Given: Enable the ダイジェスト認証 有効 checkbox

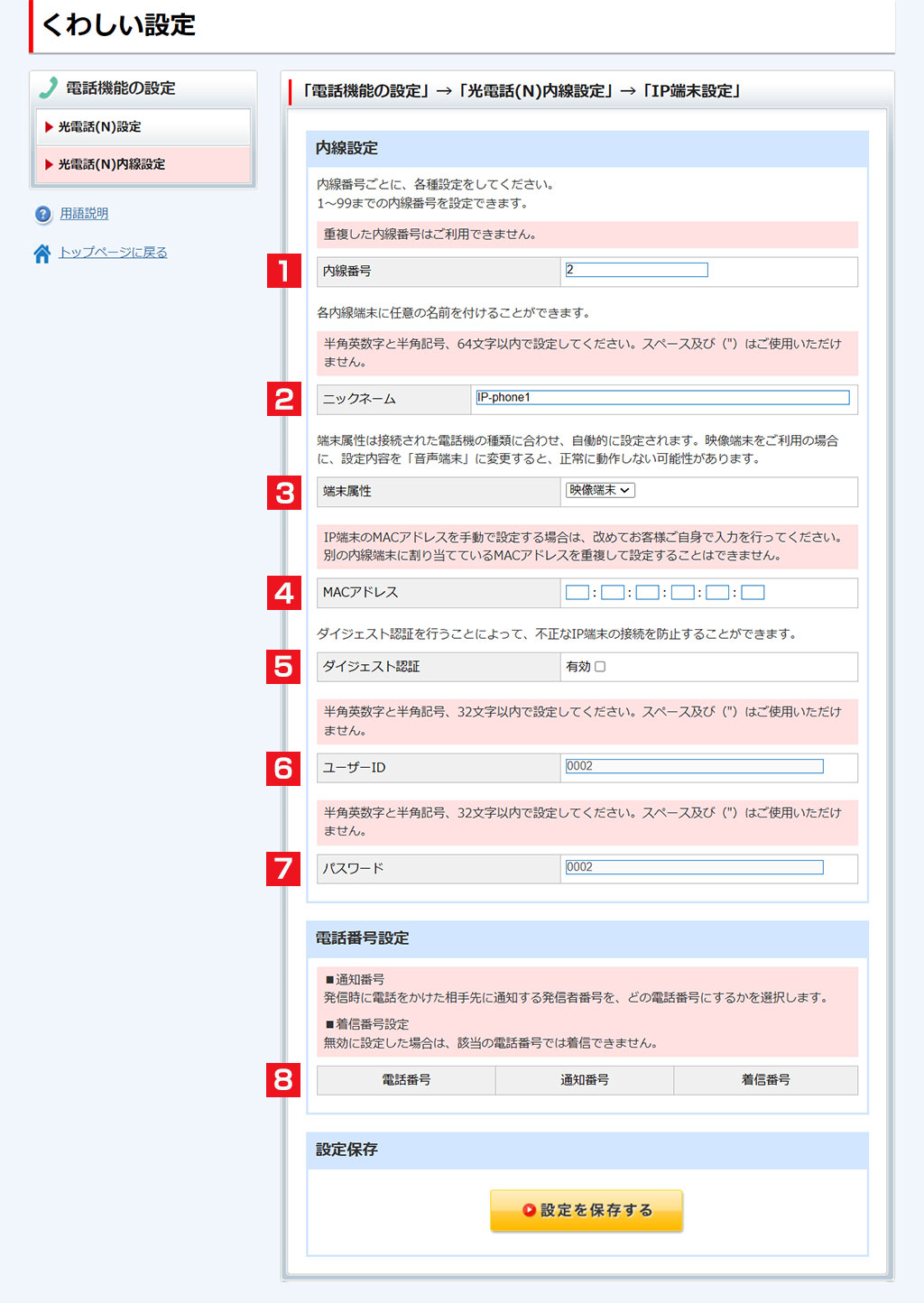Looking at the screenshot, I should 600,667.
